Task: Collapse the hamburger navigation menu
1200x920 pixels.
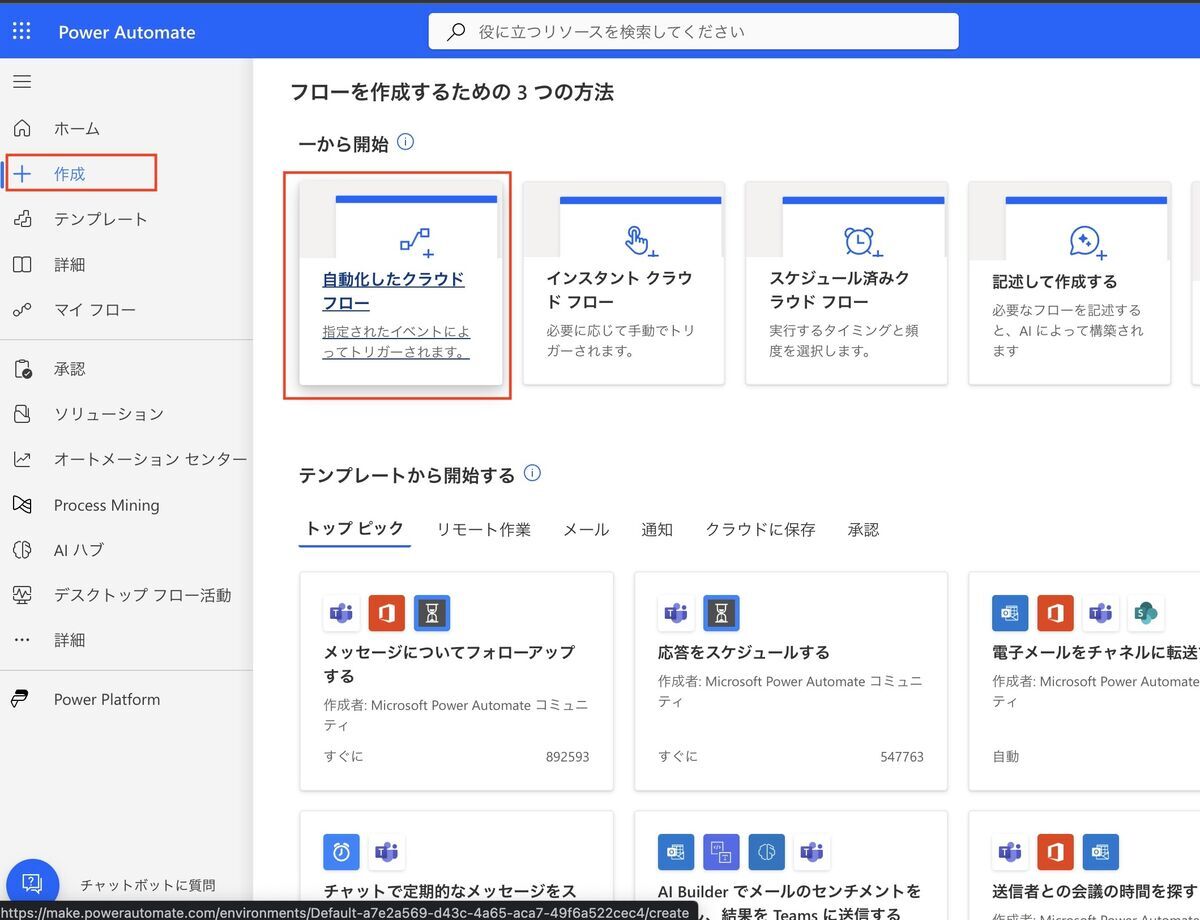Action: tap(22, 81)
